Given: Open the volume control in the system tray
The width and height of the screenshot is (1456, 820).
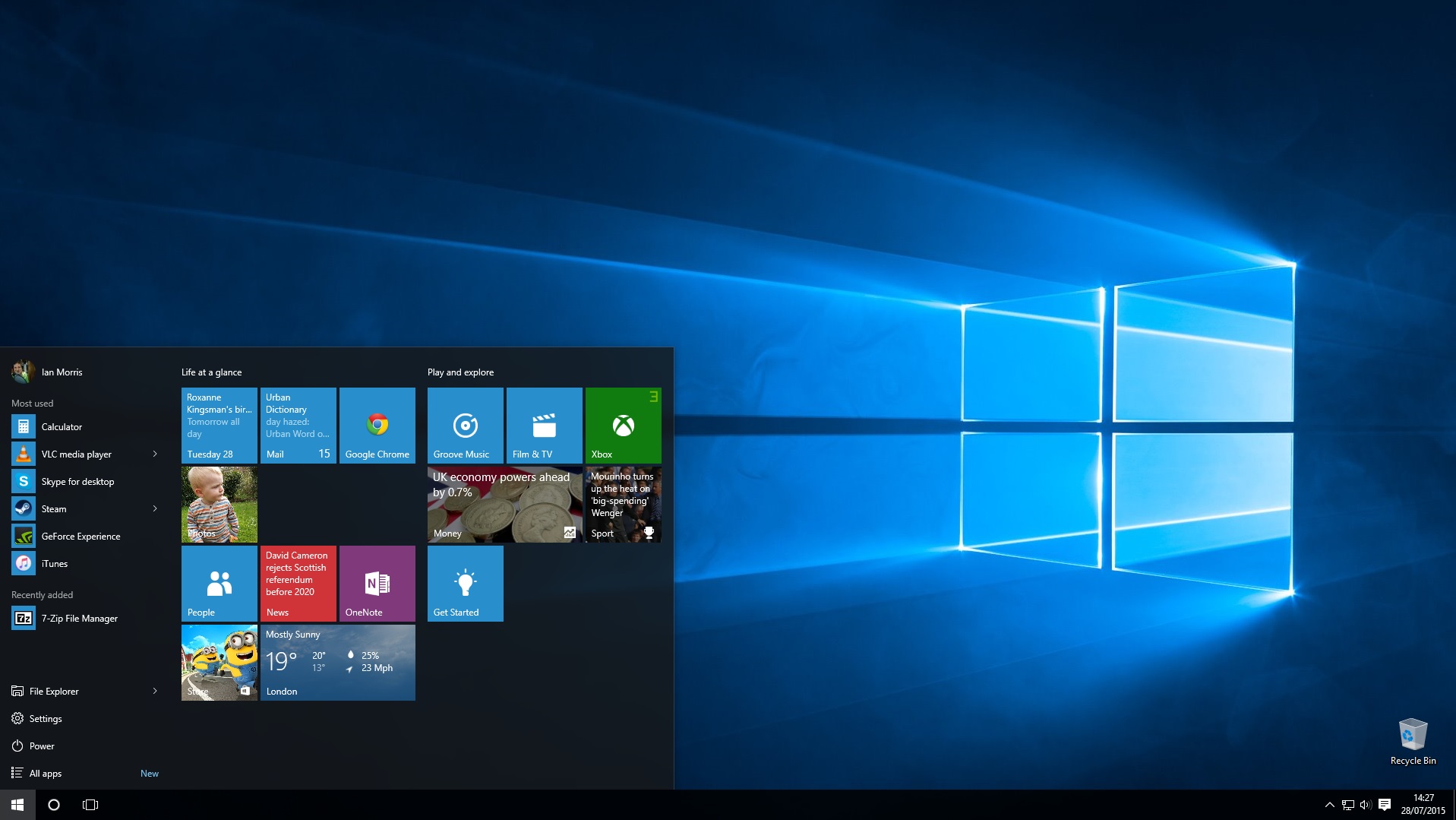Looking at the screenshot, I should pos(1365,805).
